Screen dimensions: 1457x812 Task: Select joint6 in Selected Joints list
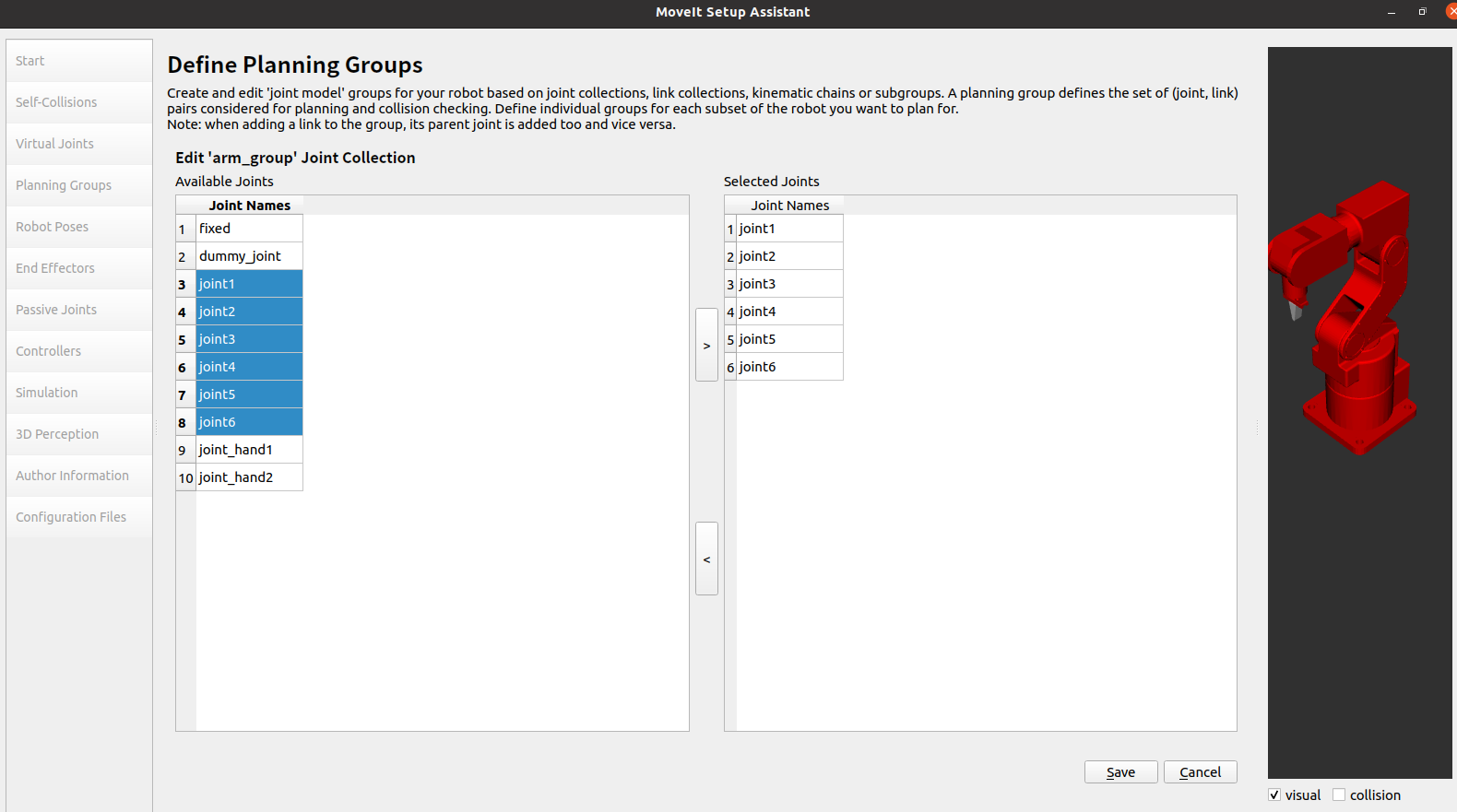758,367
